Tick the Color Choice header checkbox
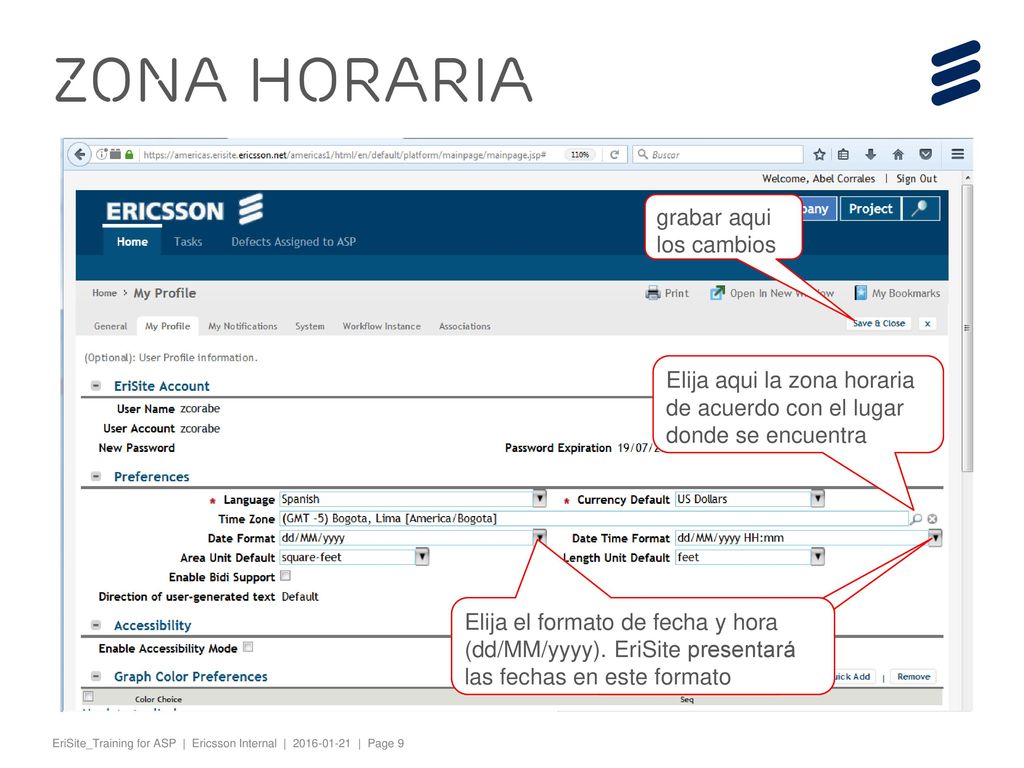This screenshot has height=768, width=1024. pyautogui.click(x=89, y=696)
